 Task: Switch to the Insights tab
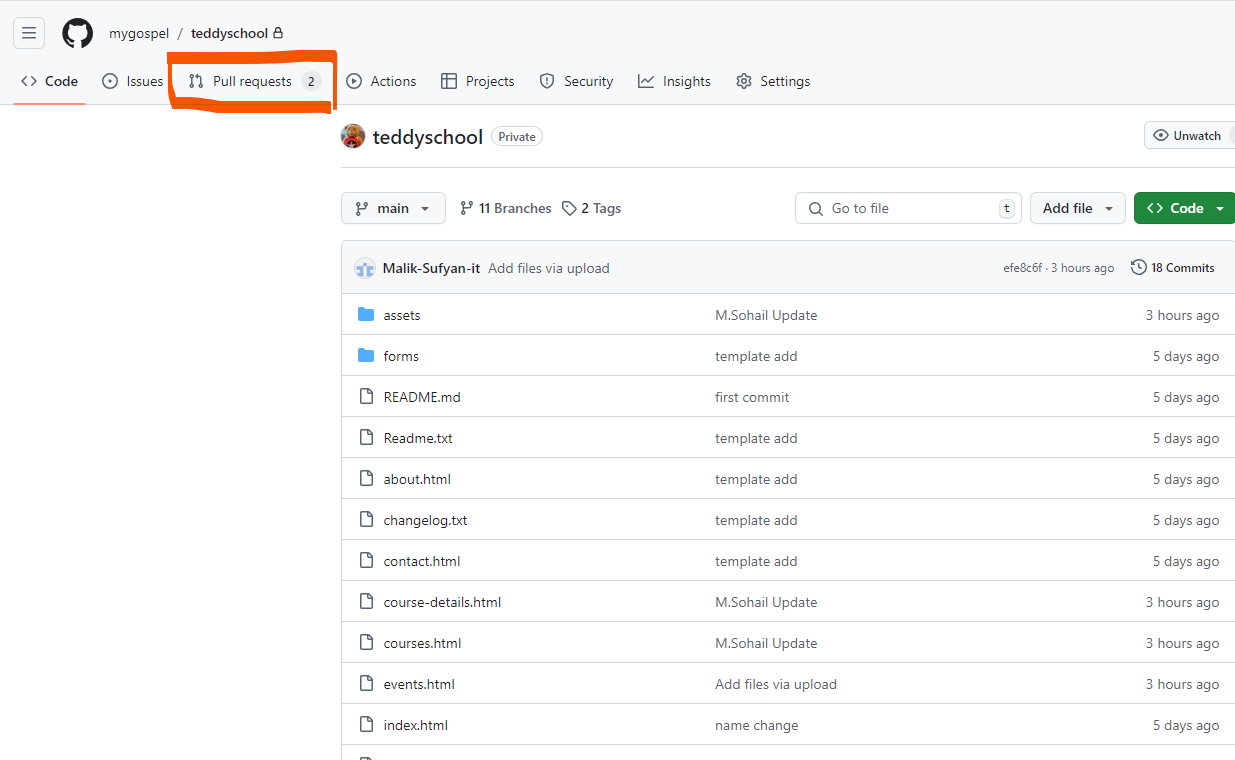click(675, 81)
